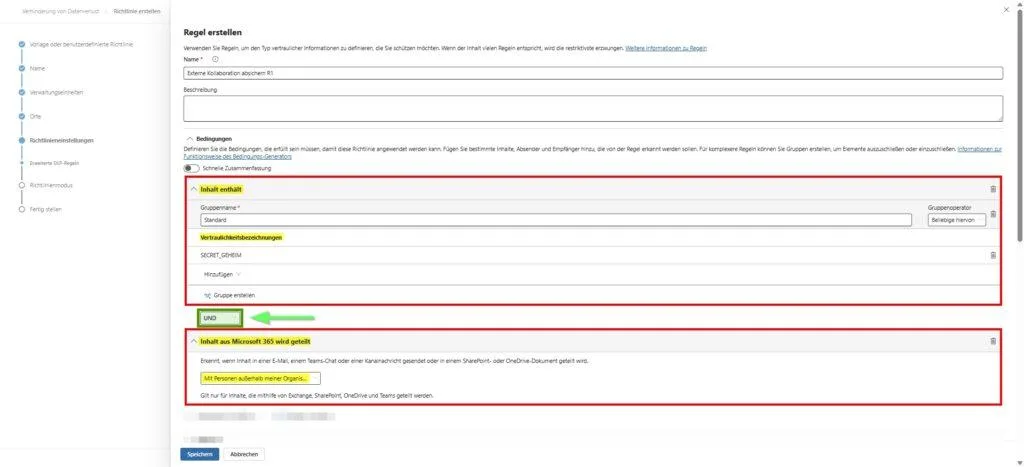
Task: Remove the SECRET_GEHEIM label with its trash icon
Action: click(x=992, y=255)
